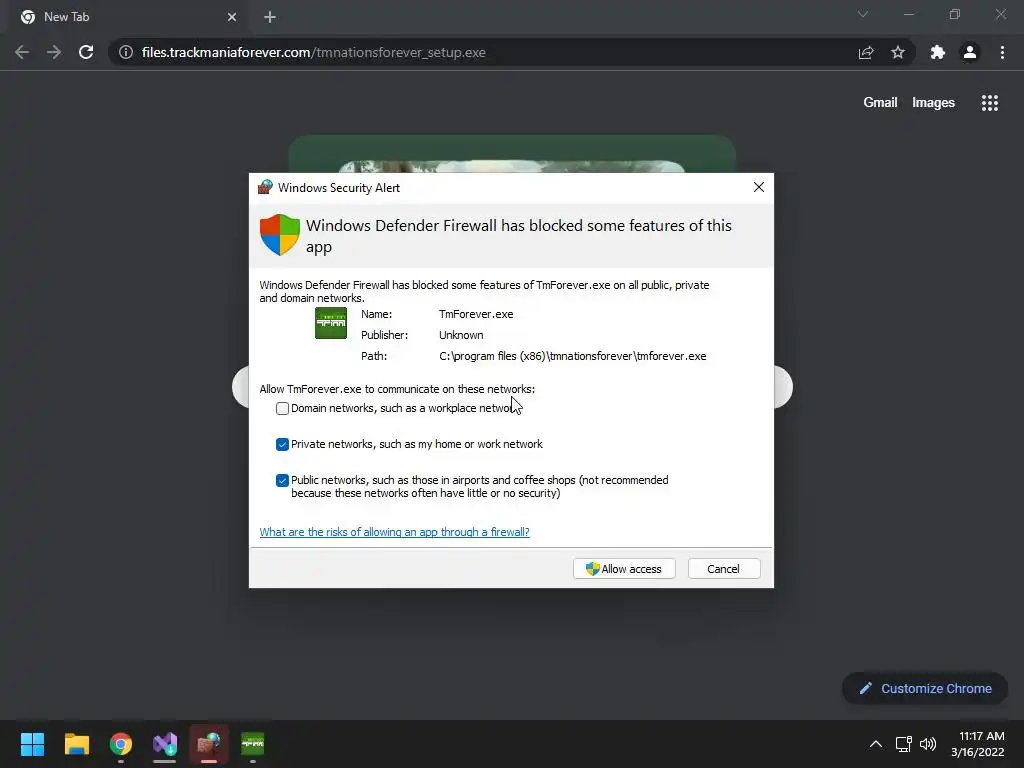This screenshot has width=1024, height=768.
Task: Click the TmForever.exe name text
Action: click(x=476, y=314)
